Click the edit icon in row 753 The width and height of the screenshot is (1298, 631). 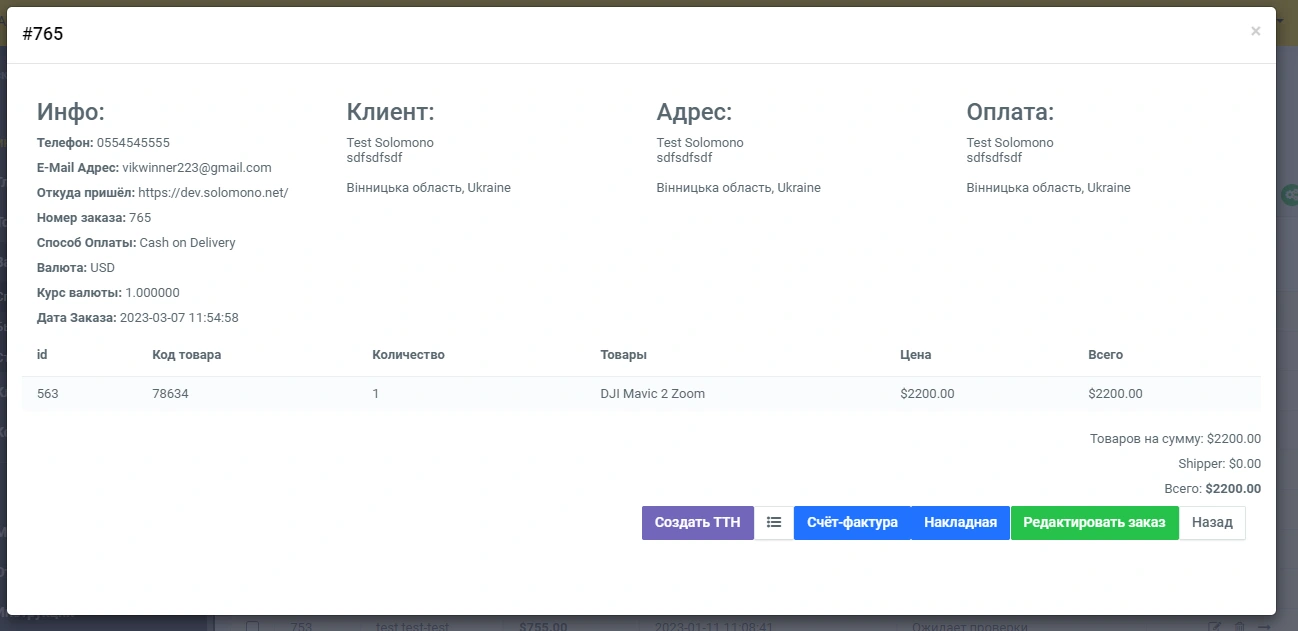[x=1215, y=626]
